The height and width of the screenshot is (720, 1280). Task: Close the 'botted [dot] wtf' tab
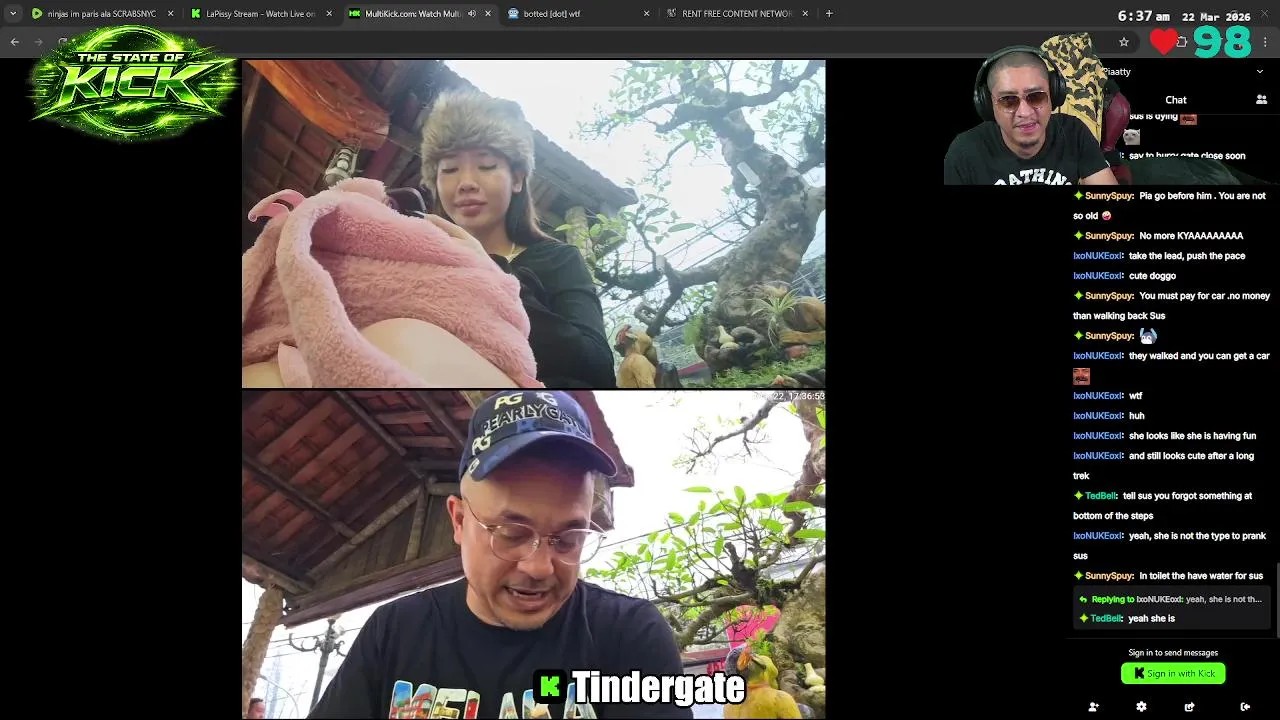(x=646, y=14)
